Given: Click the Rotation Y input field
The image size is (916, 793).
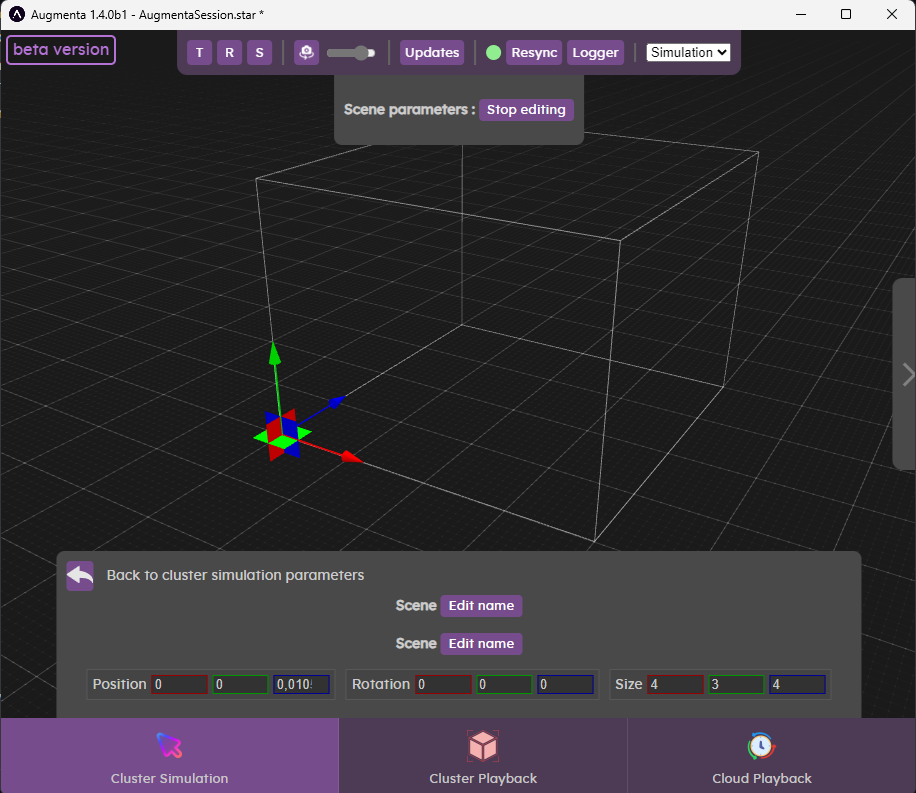Looking at the screenshot, I should (x=504, y=684).
